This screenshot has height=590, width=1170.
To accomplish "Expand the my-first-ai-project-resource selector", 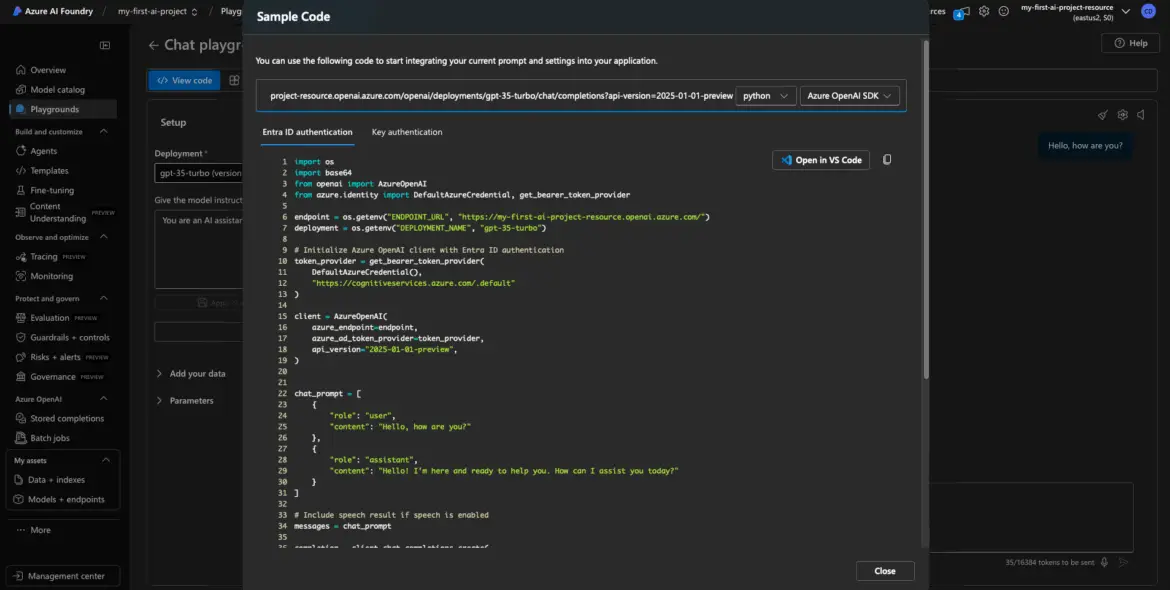I will click(x=1125, y=11).
